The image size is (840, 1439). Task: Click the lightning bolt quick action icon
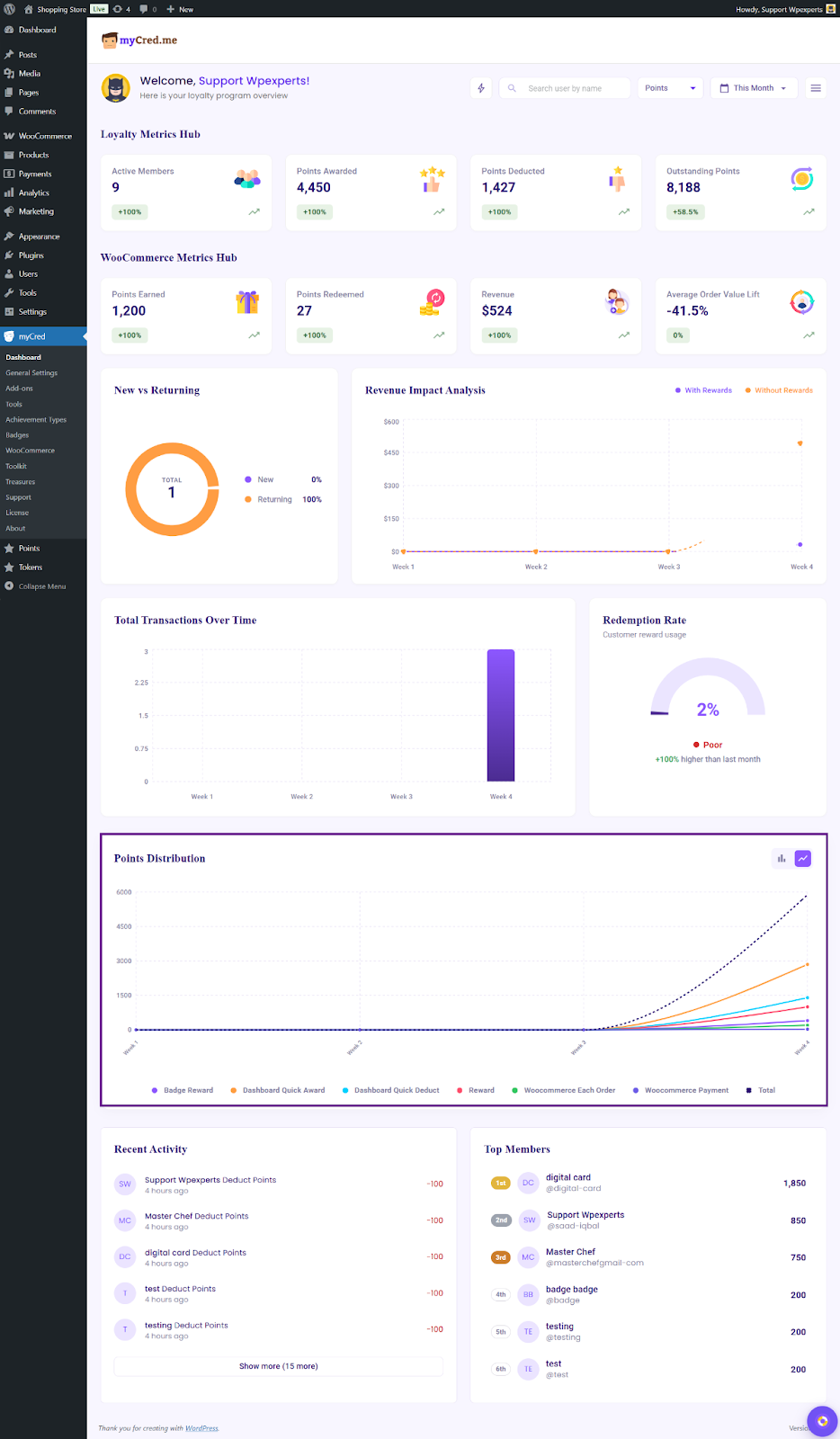481,88
